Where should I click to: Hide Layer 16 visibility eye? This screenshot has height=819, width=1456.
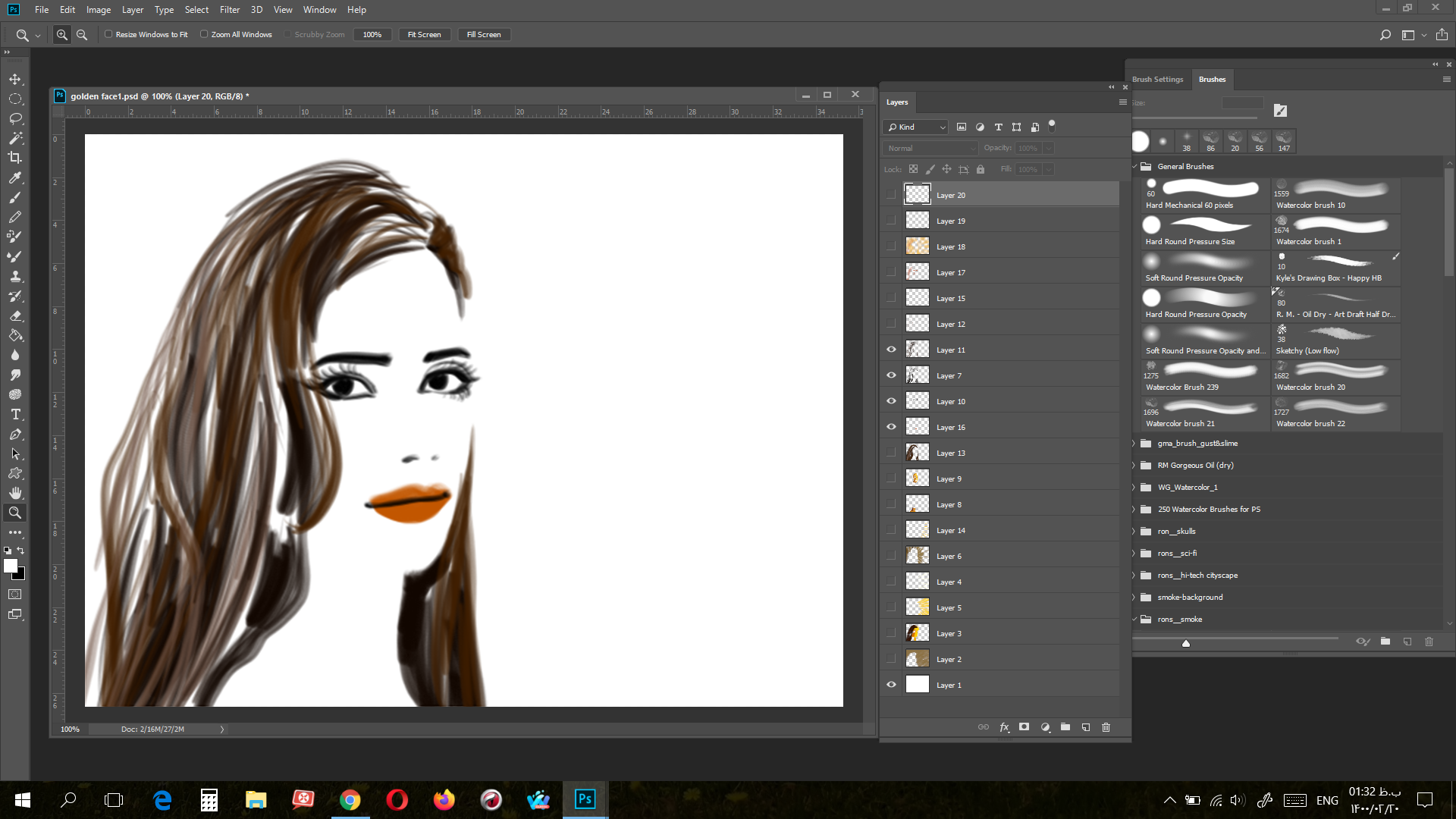click(891, 427)
